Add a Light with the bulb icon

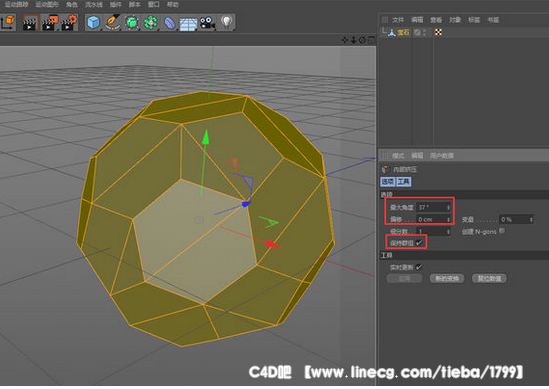coord(227,22)
